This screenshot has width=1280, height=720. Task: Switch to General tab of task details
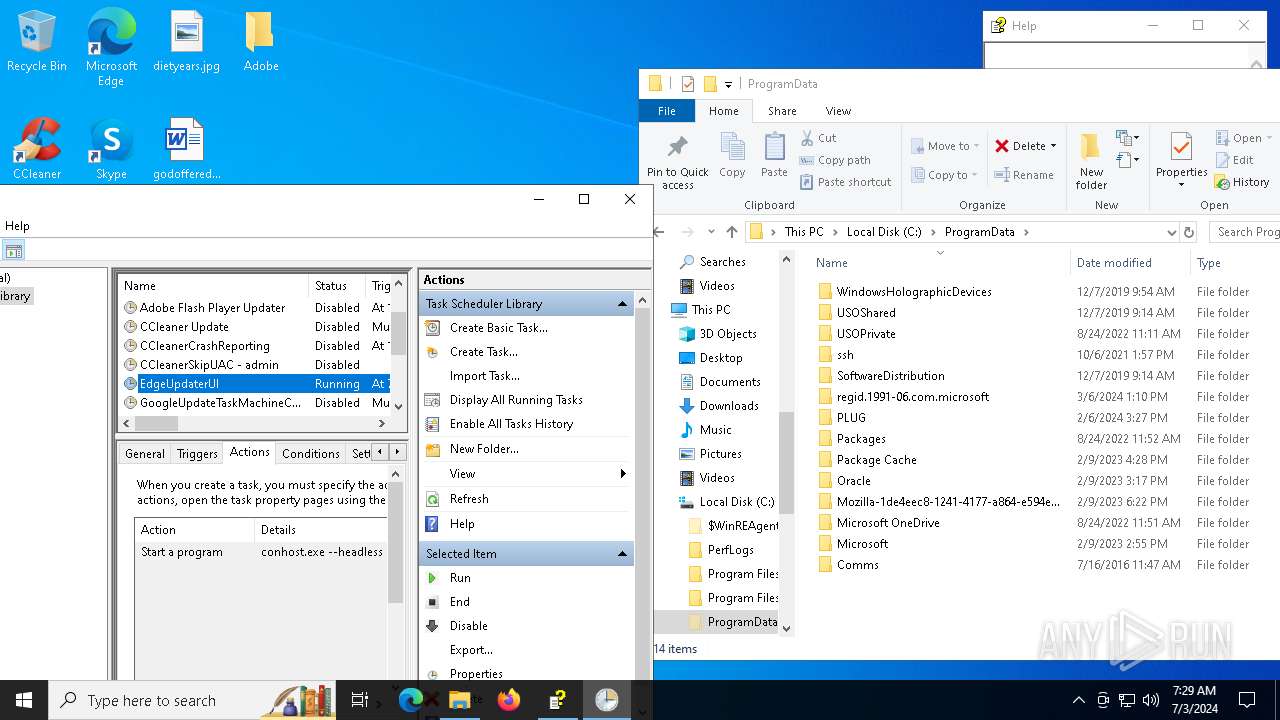145,453
